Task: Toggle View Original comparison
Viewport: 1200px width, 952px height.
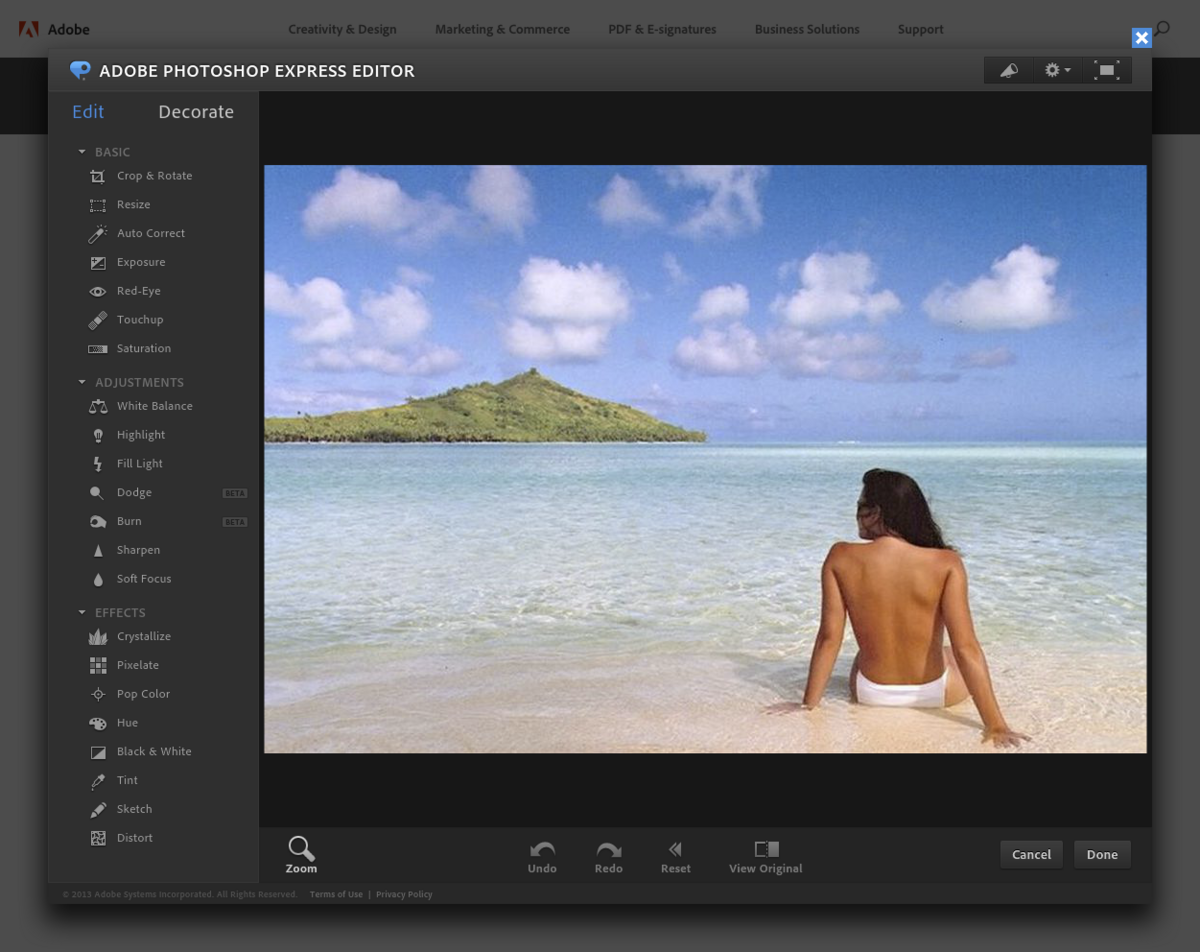Action: (766, 856)
